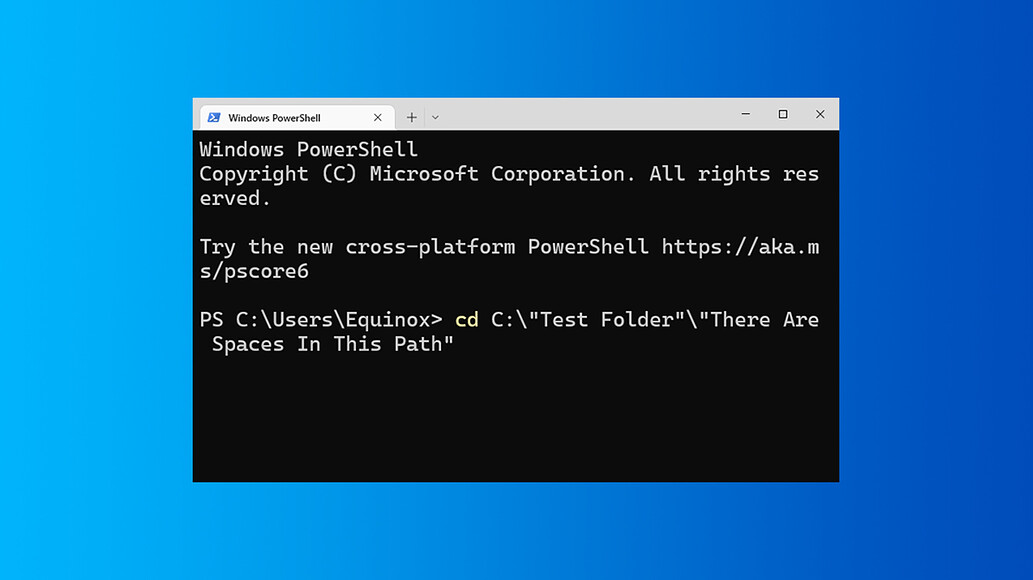
Task: Click the PowerShell icon in the tab
Action: pos(214,118)
